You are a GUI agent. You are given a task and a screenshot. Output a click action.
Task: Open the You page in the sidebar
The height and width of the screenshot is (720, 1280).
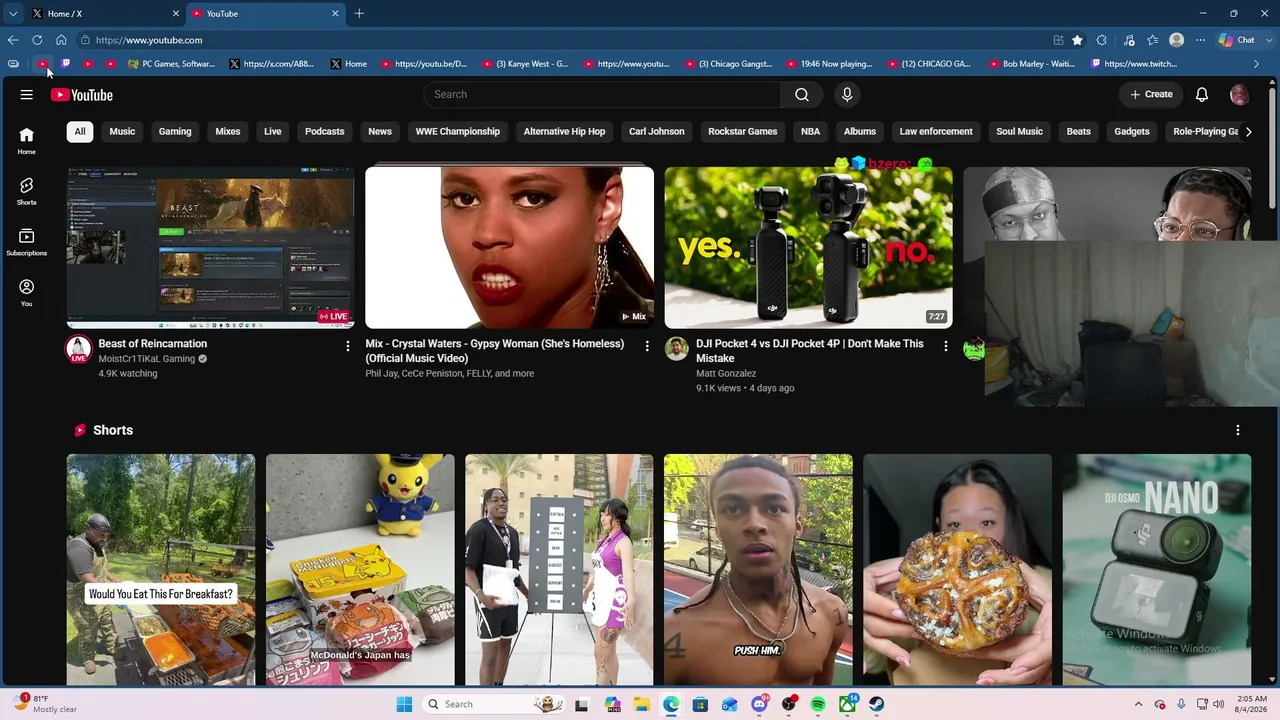click(x=27, y=293)
